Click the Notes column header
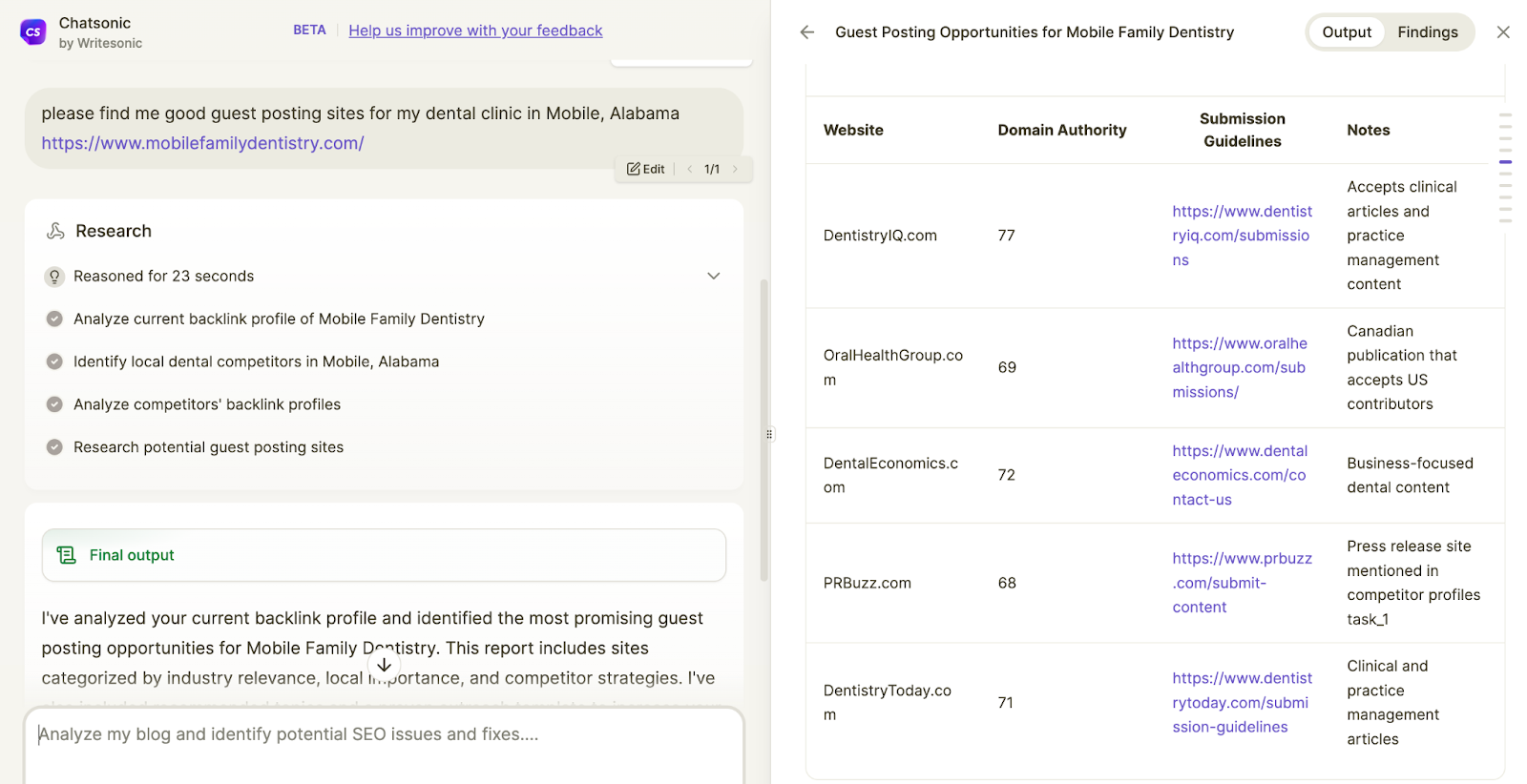Viewport: 1527px width, 784px height. point(1369,130)
